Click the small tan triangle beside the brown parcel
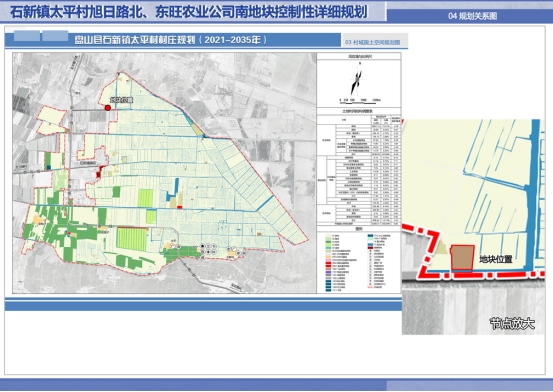Viewport: 553px width, 392px height. click(x=442, y=247)
